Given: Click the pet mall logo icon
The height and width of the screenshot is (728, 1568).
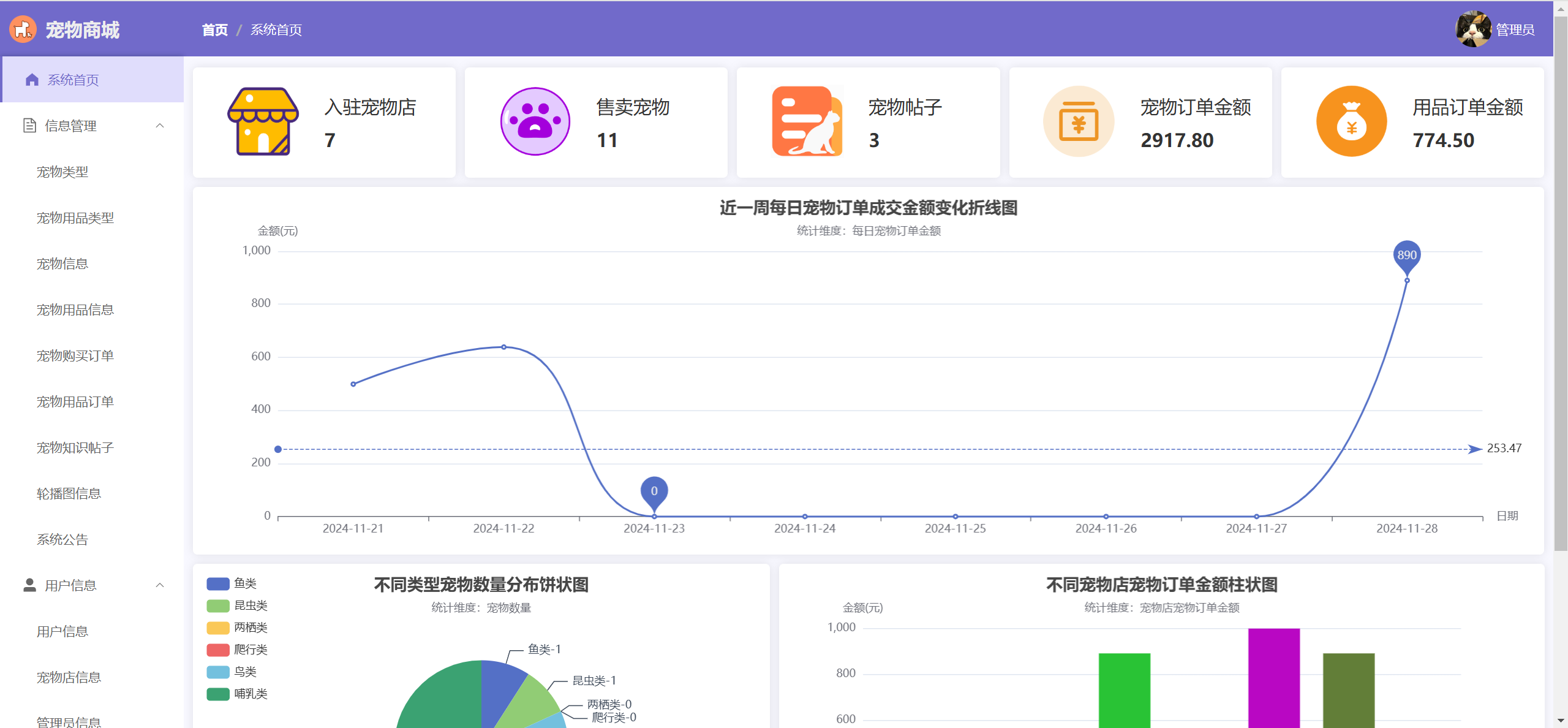Looking at the screenshot, I should [23, 29].
